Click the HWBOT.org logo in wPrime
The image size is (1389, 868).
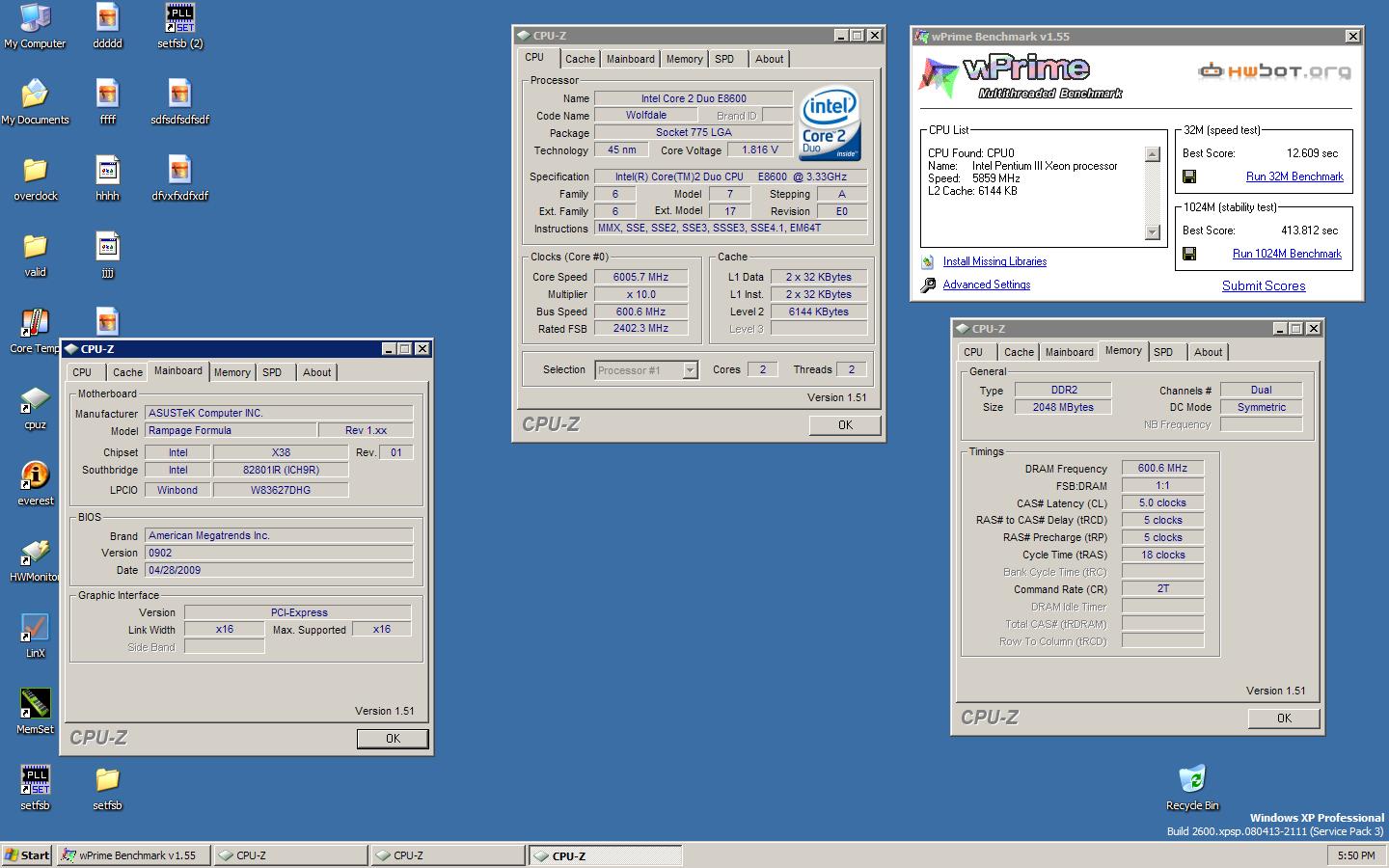1273,70
